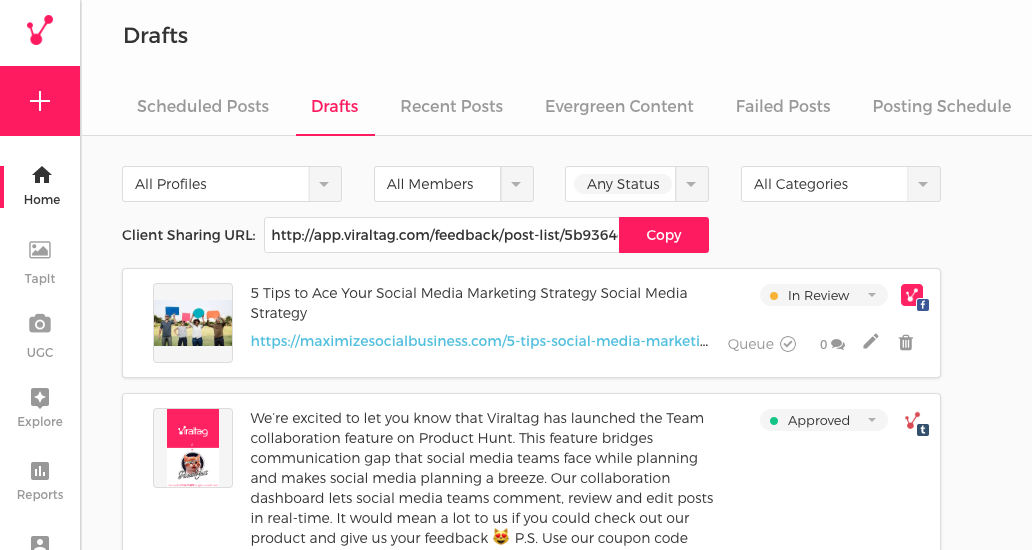Open Posting Schedule tab

point(941,107)
